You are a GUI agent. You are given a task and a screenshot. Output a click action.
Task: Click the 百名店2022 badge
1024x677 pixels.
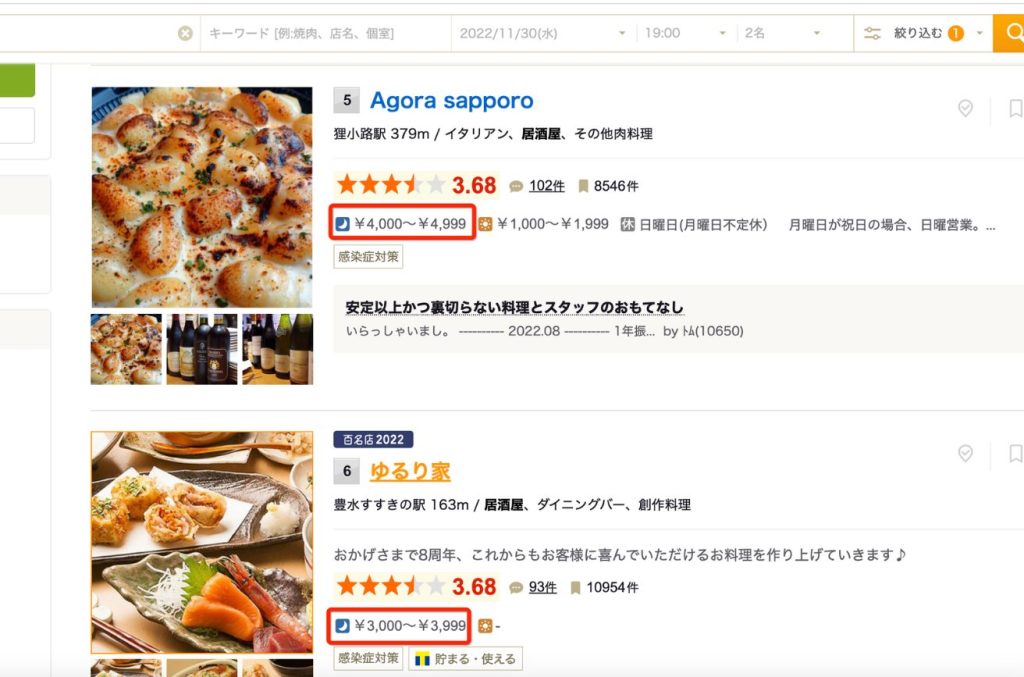(373, 439)
